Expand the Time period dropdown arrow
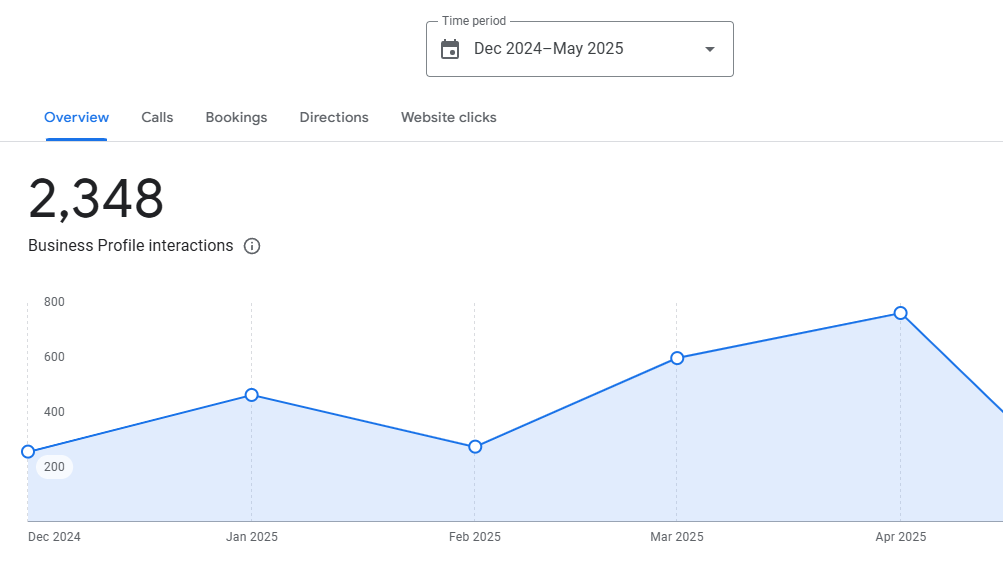Viewport: 1003px width, 588px height. click(710, 49)
